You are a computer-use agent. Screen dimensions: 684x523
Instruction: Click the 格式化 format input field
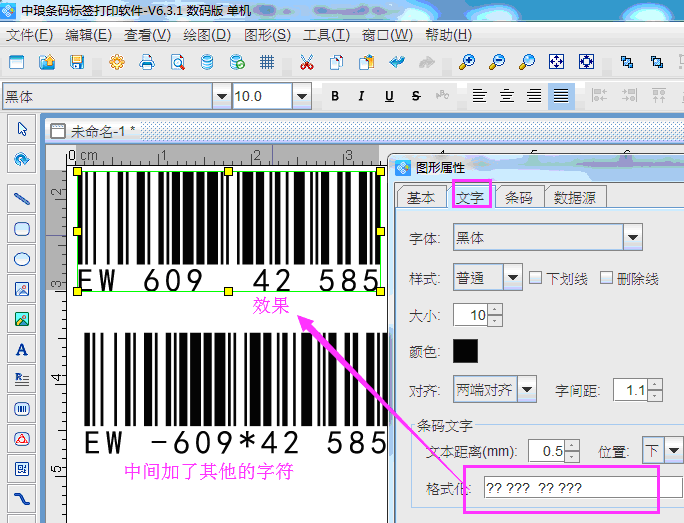(583, 488)
